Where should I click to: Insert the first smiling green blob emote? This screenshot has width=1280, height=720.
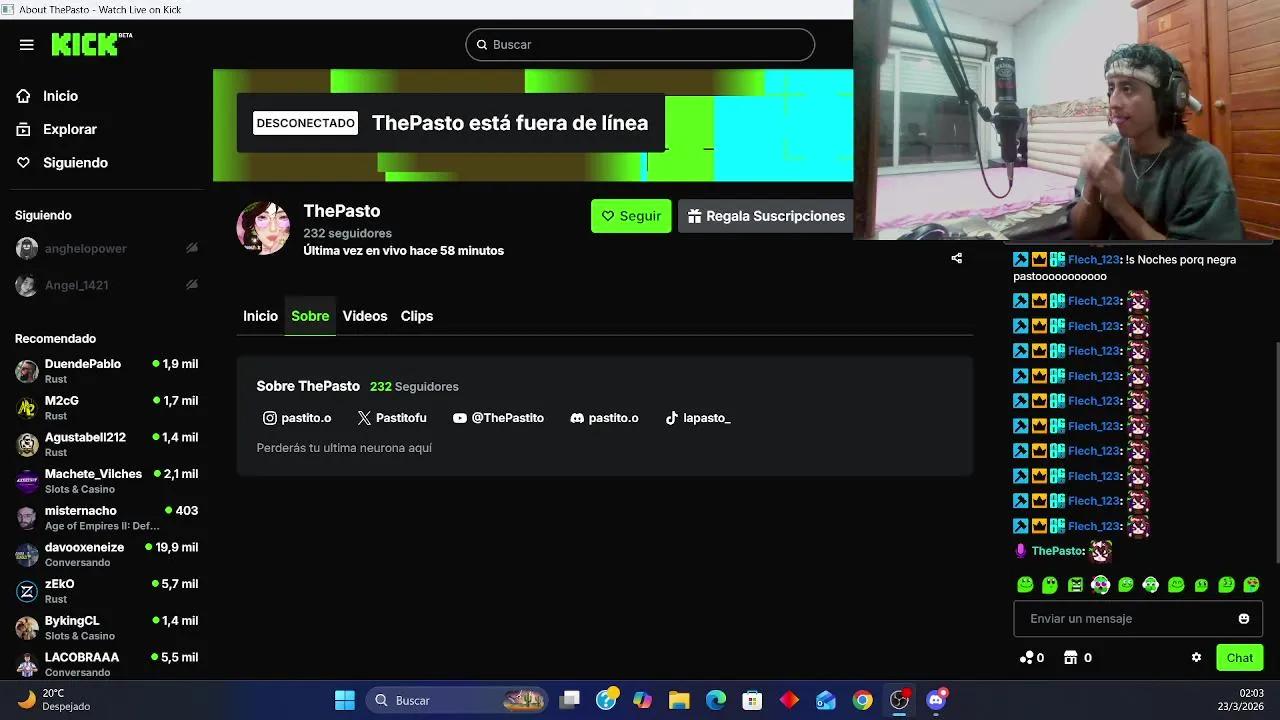point(1025,585)
